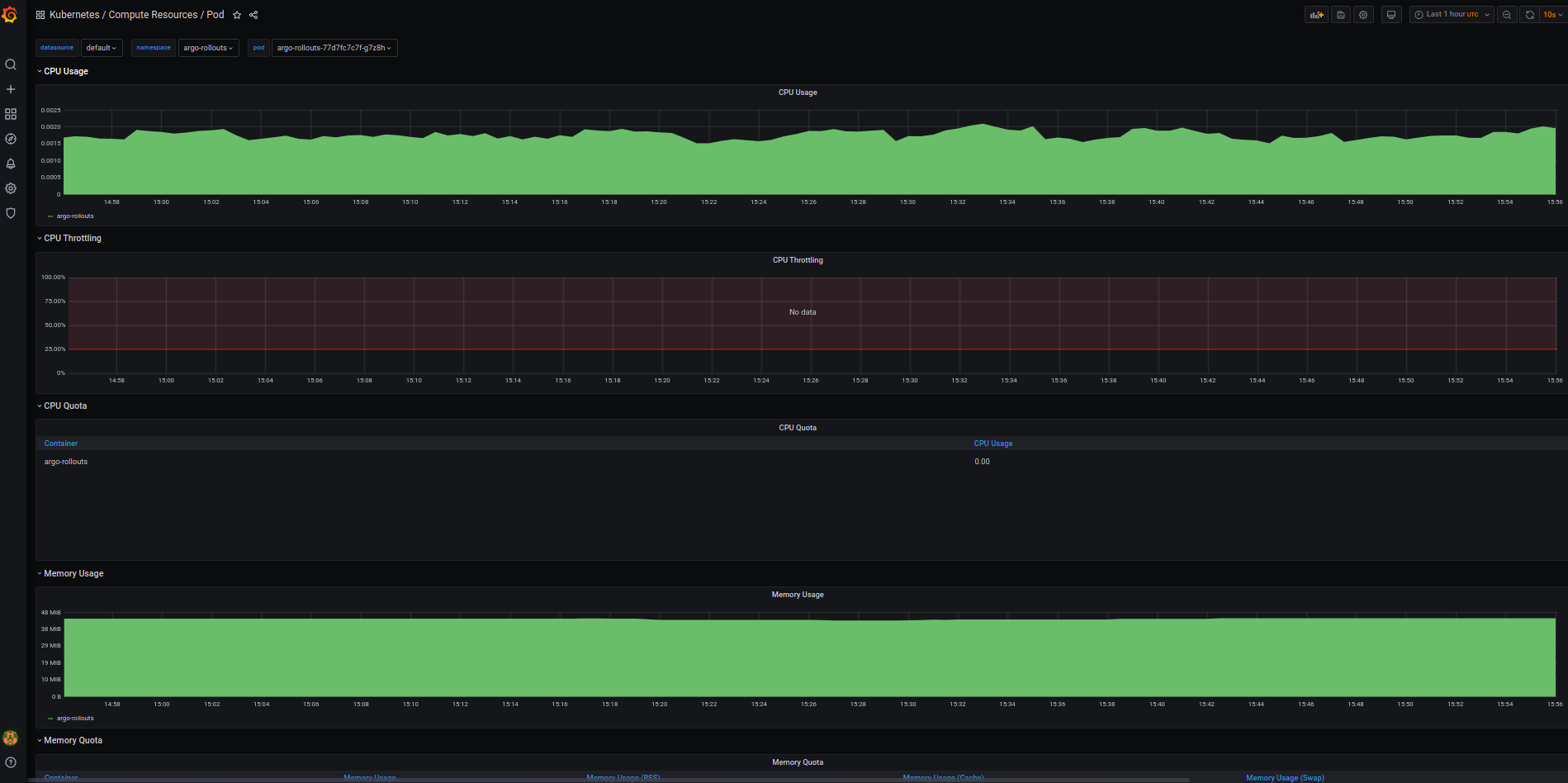Screen dimensions: 1568x783
Task: Toggle argo-rollouts series in Memory Usage legend
Action: point(75,719)
